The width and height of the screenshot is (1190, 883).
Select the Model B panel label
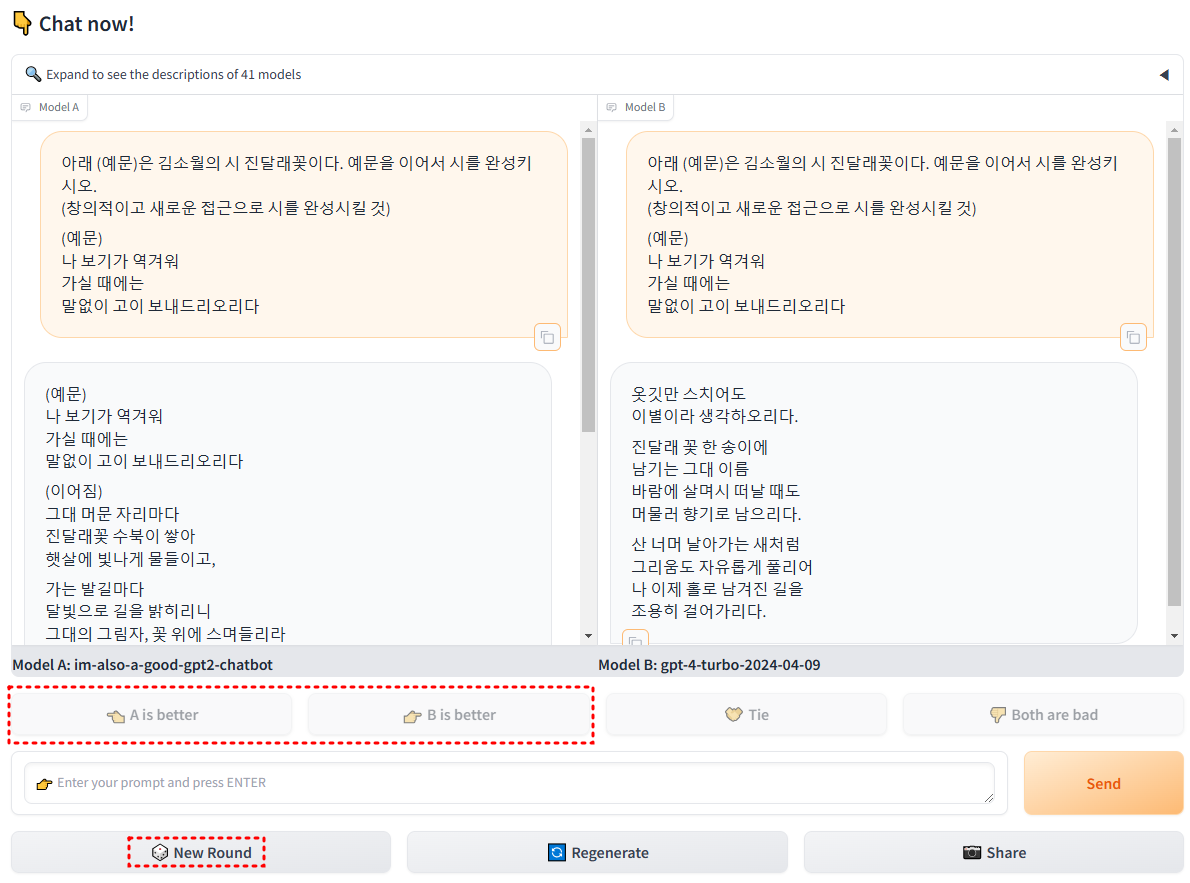(x=636, y=107)
